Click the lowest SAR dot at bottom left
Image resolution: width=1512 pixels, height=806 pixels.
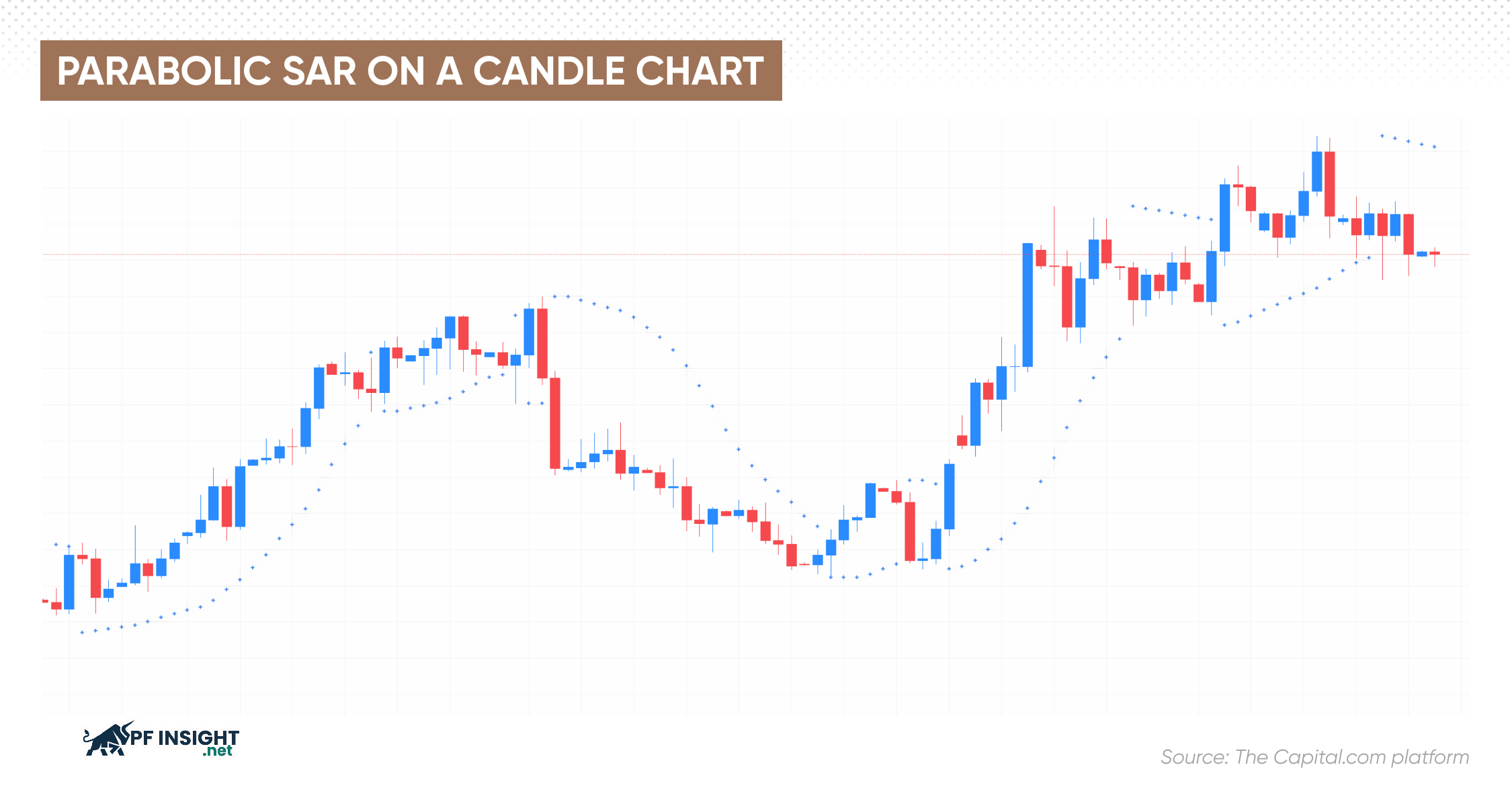pos(82,633)
